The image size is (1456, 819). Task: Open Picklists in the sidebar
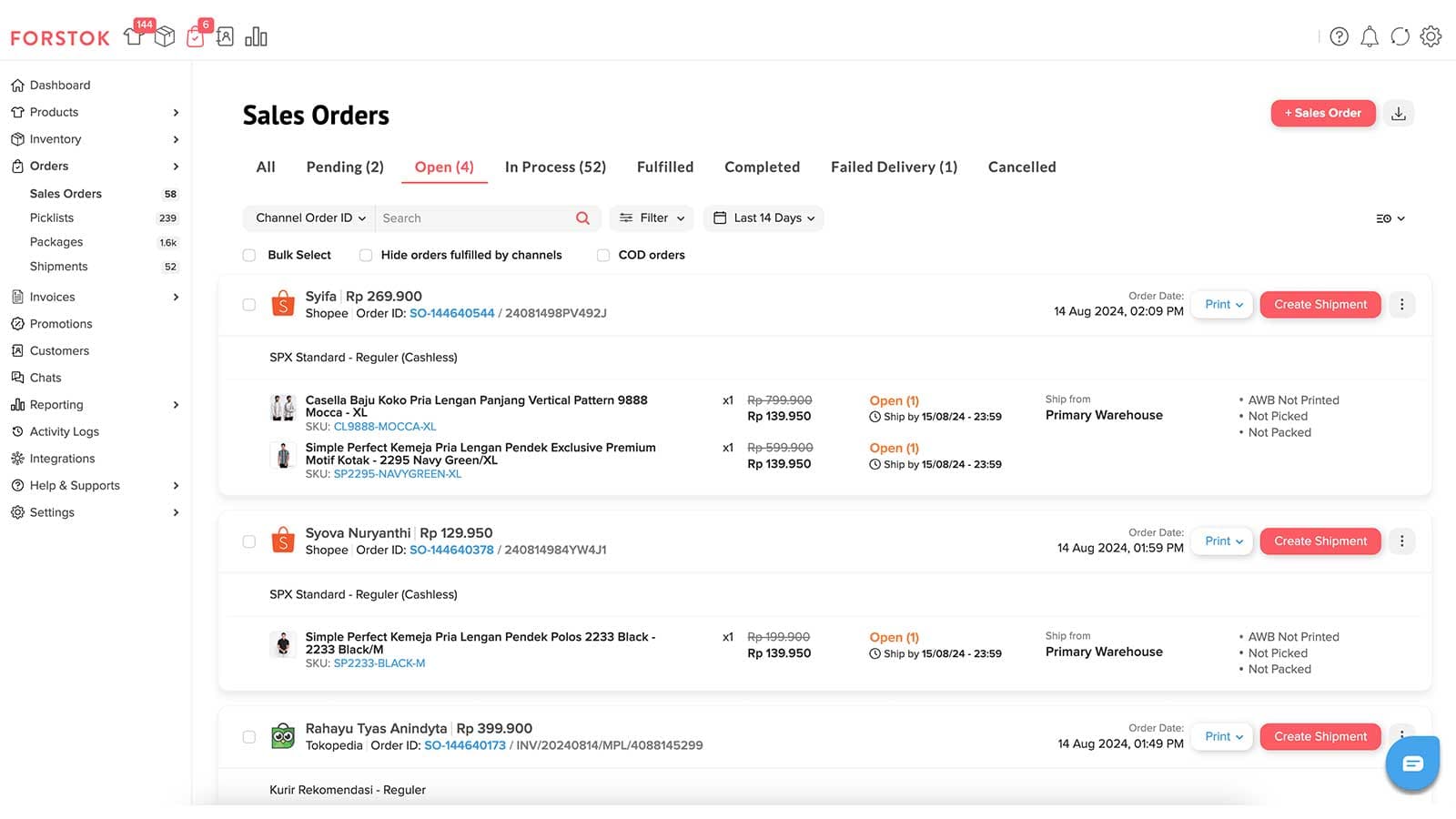click(x=52, y=218)
